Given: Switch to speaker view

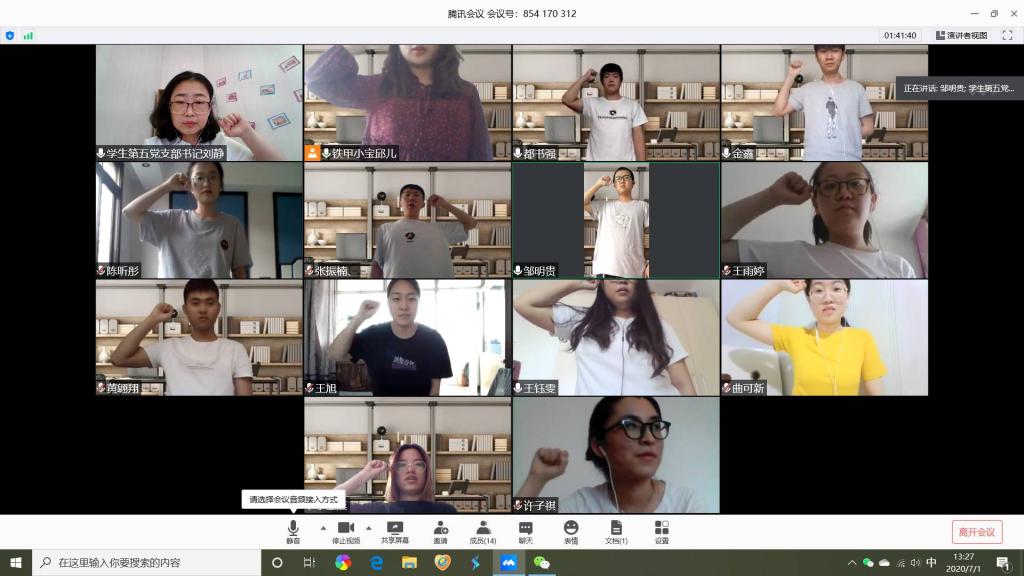Looking at the screenshot, I should (961, 35).
